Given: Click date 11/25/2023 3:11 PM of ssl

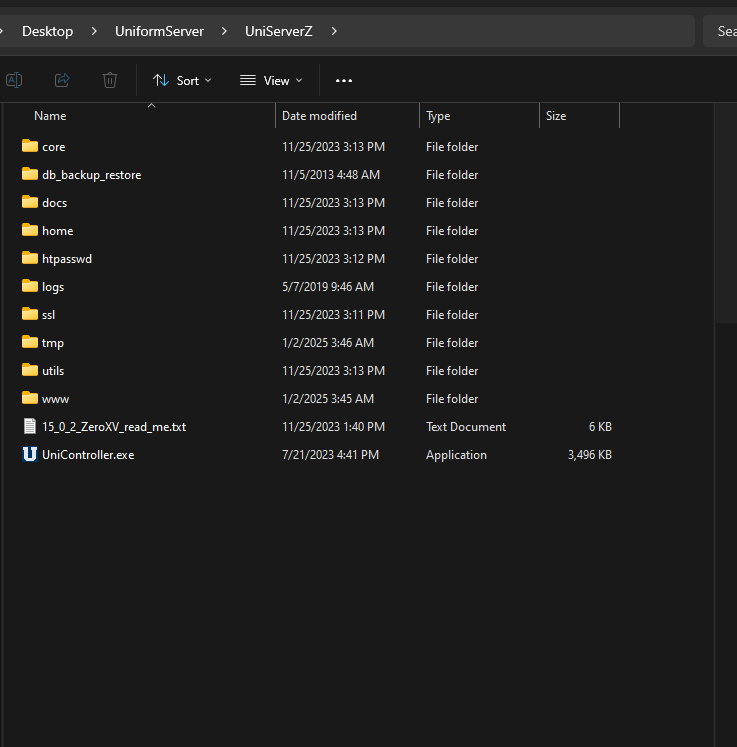Looking at the screenshot, I should [x=333, y=315].
